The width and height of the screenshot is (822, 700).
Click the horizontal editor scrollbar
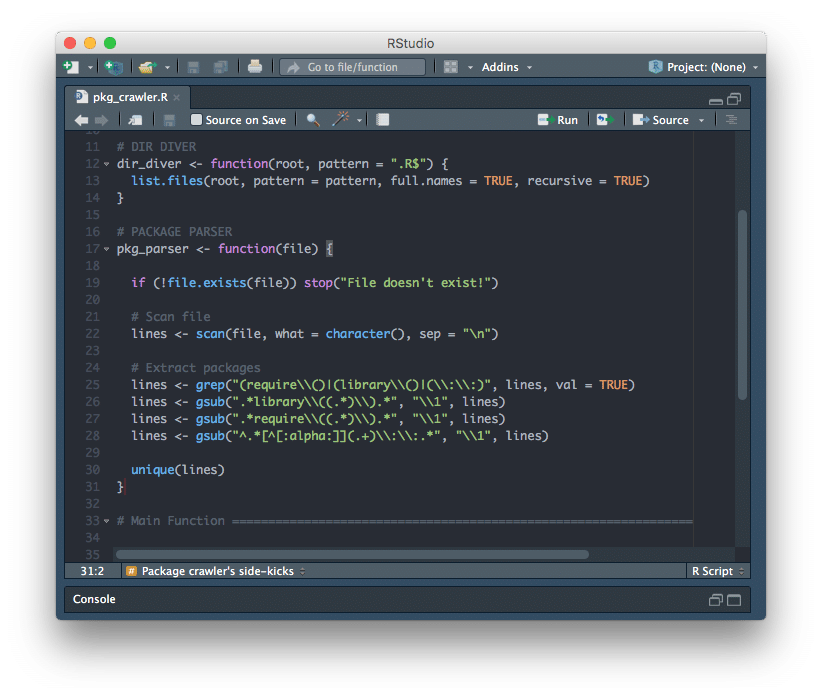pyautogui.click(x=352, y=554)
